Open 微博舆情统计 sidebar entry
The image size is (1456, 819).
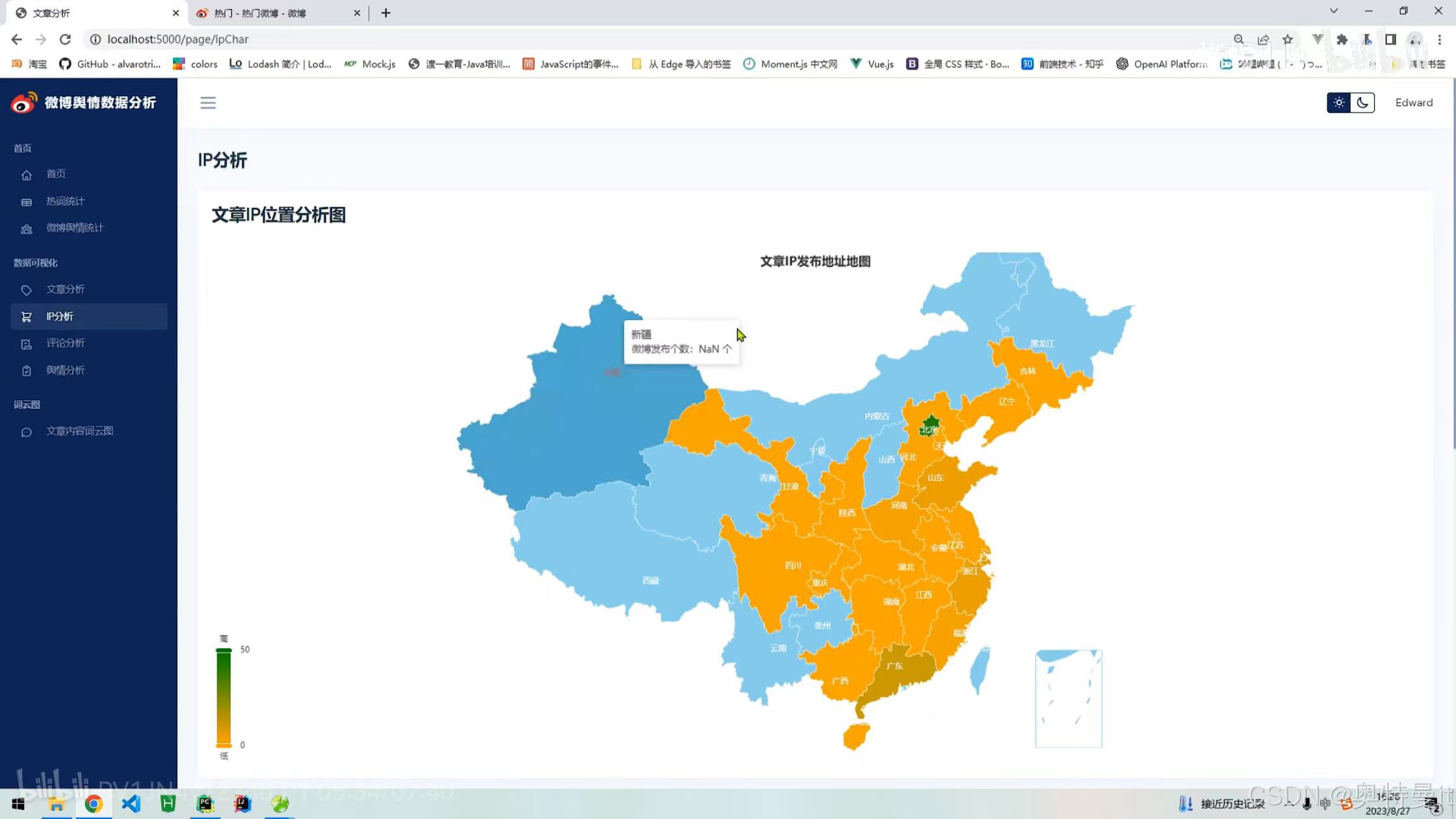point(75,228)
